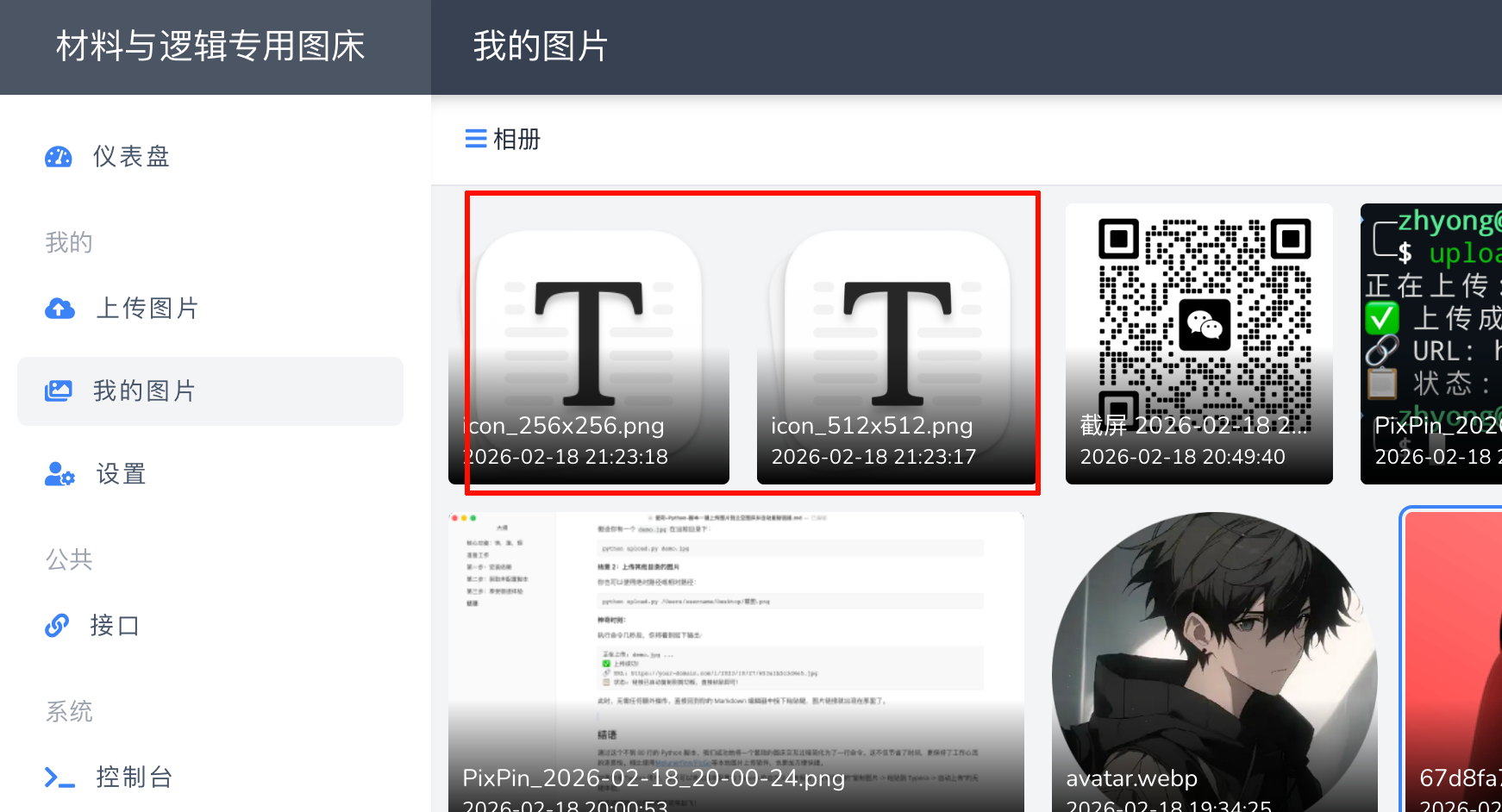Select the PixPin_2026-02-18_20-00-24.png document thumbnail
The image size is (1502, 812).
point(736,662)
